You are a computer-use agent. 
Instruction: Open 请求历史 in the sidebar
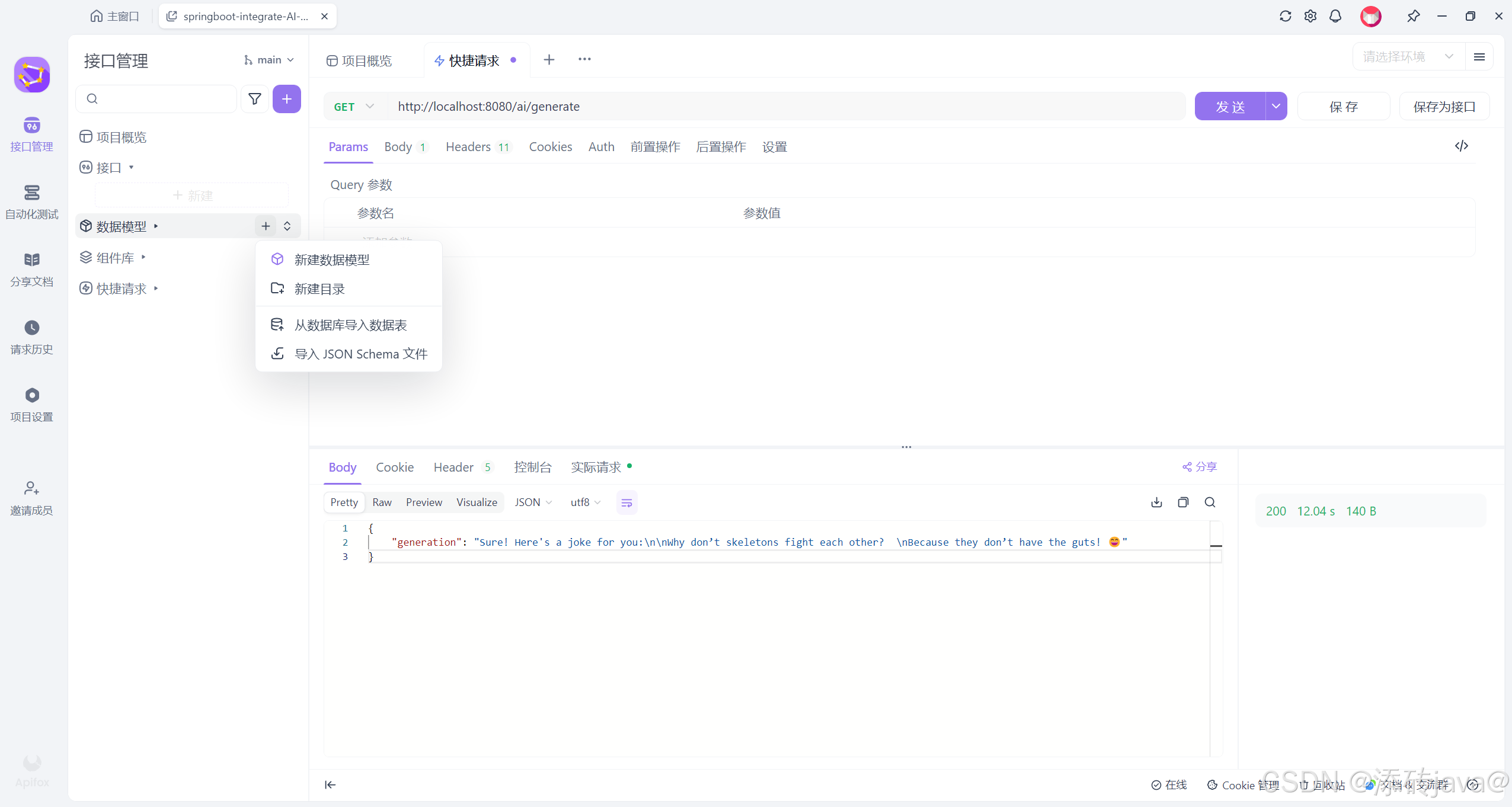click(31, 337)
